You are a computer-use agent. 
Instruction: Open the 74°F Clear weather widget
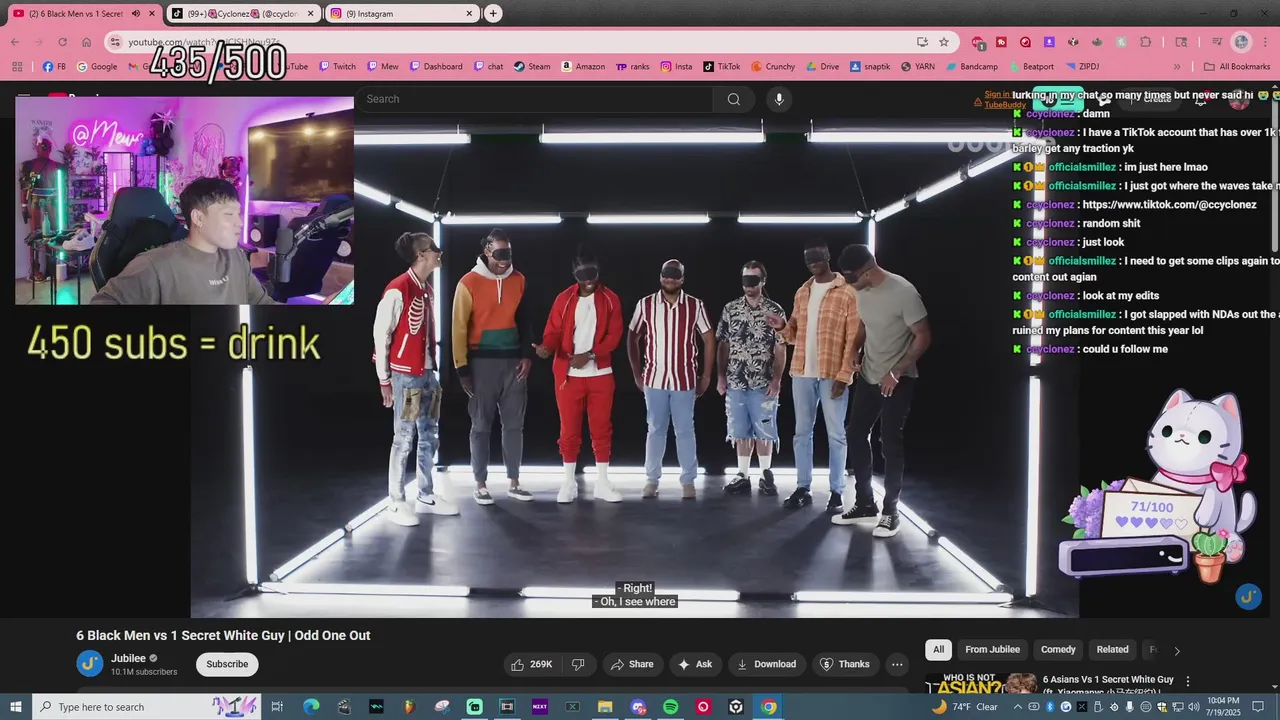pyautogui.click(x=966, y=707)
